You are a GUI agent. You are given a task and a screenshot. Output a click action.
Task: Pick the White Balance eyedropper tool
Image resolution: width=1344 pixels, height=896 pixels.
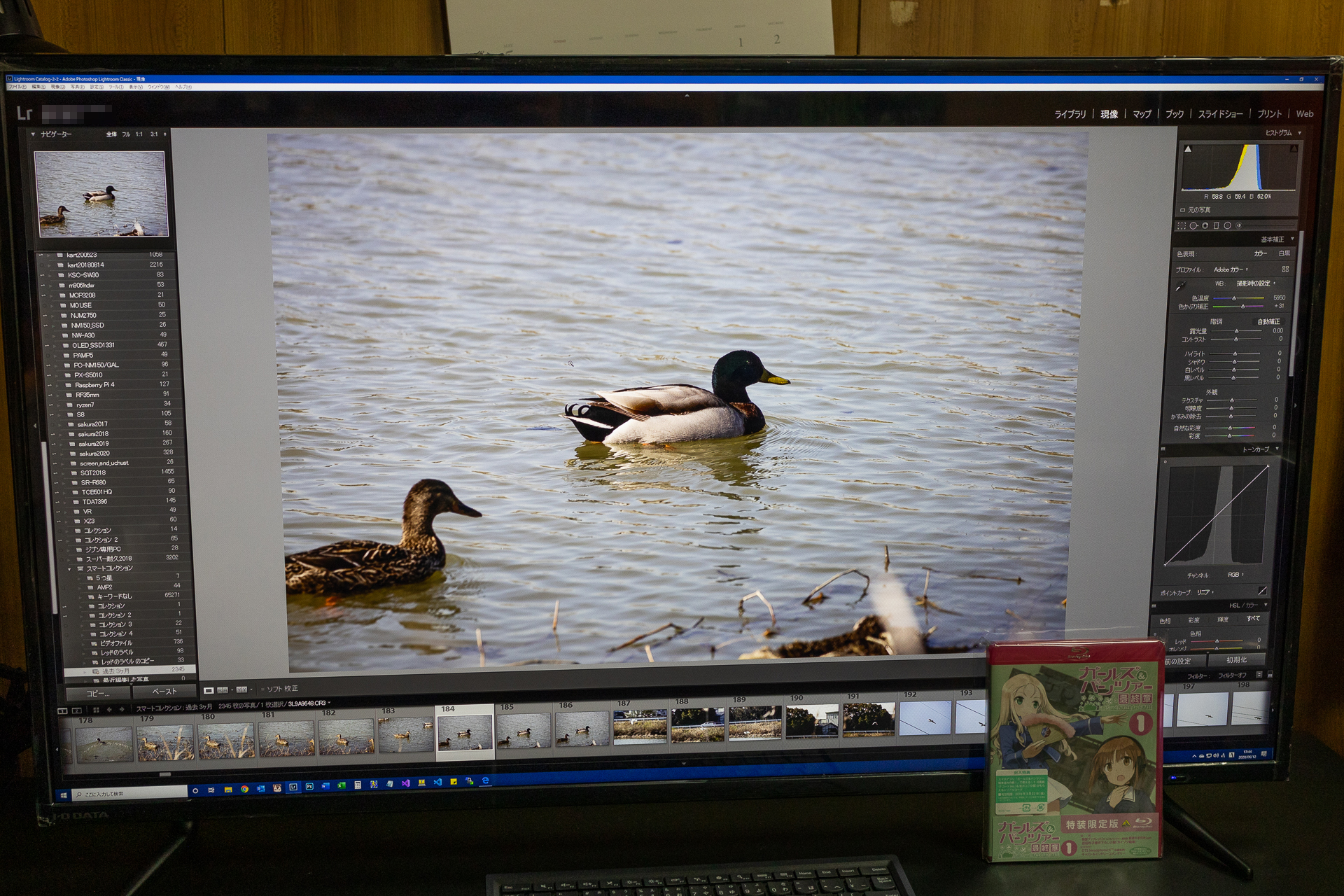point(1181,286)
